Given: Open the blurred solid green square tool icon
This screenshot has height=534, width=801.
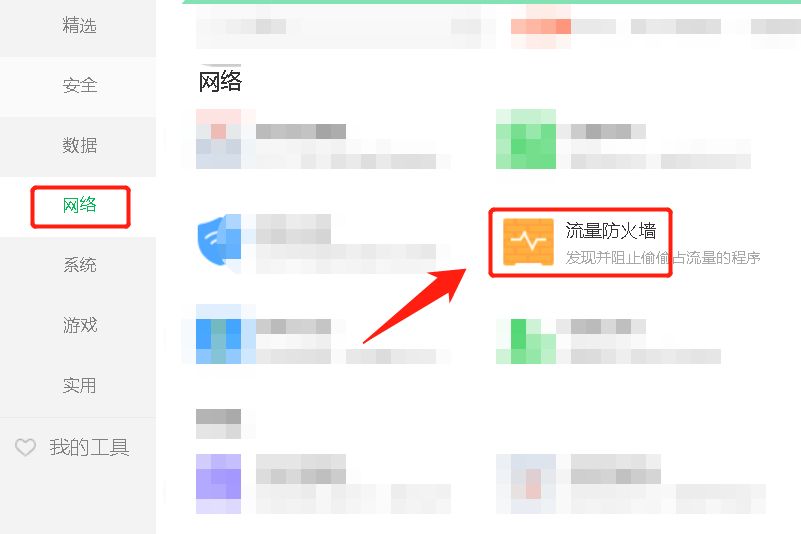Looking at the screenshot, I should [526, 139].
